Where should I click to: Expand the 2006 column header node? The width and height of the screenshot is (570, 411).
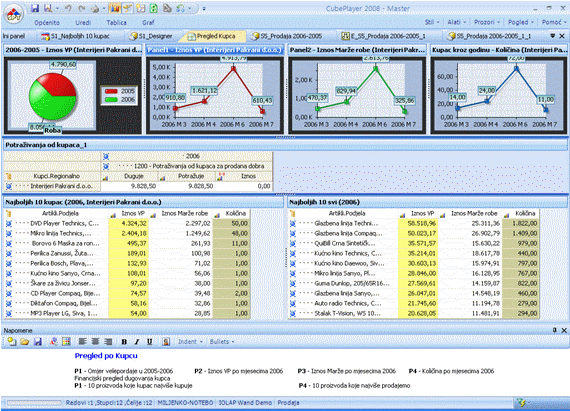click(106, 156)
